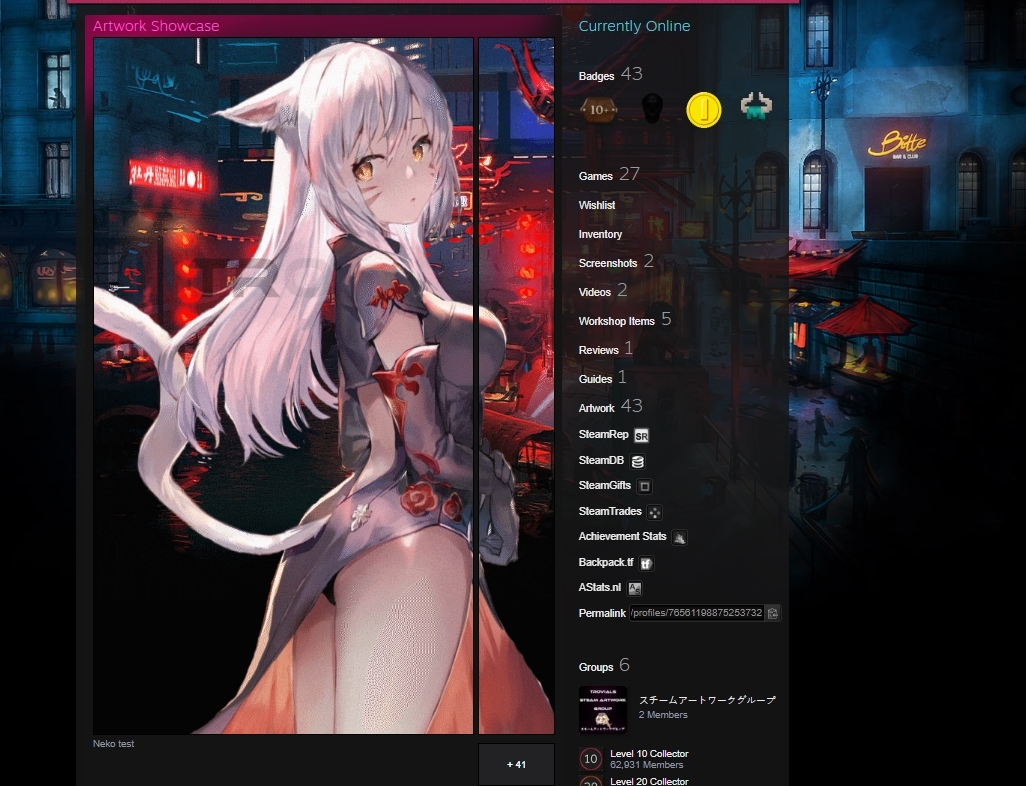Image resolution: width=1026 pixels, height=786 pixels.
Task: Click the Achievement Stats icon
Action: click(679, 537)
